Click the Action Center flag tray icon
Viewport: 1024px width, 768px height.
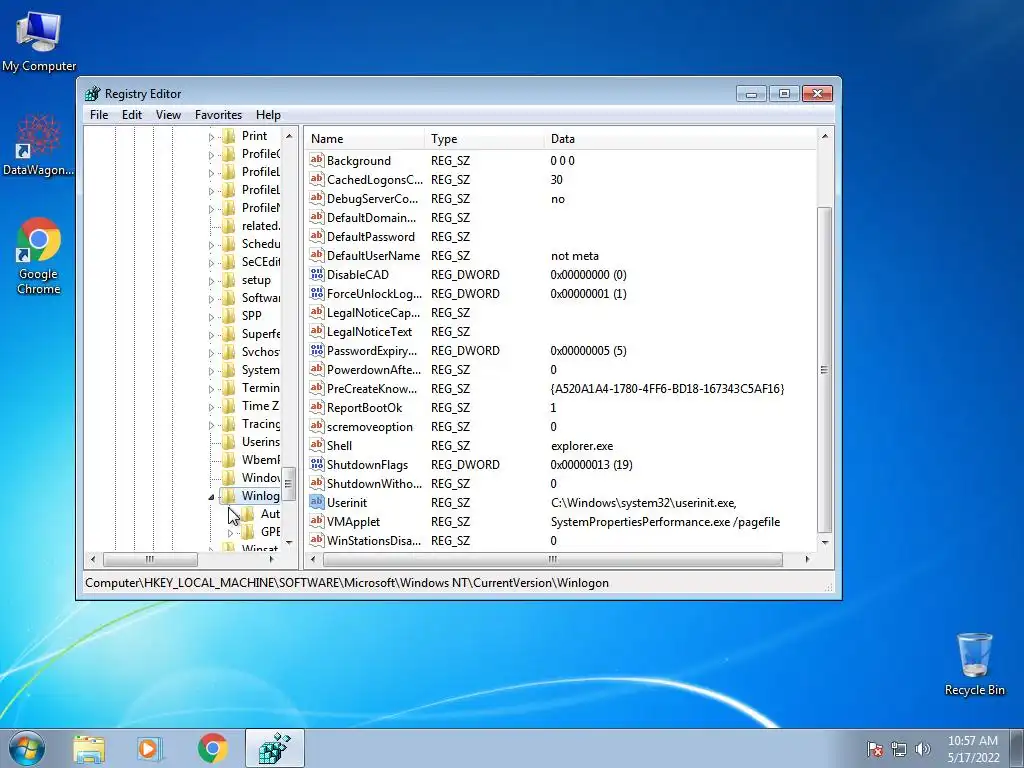tap(874, 749)
